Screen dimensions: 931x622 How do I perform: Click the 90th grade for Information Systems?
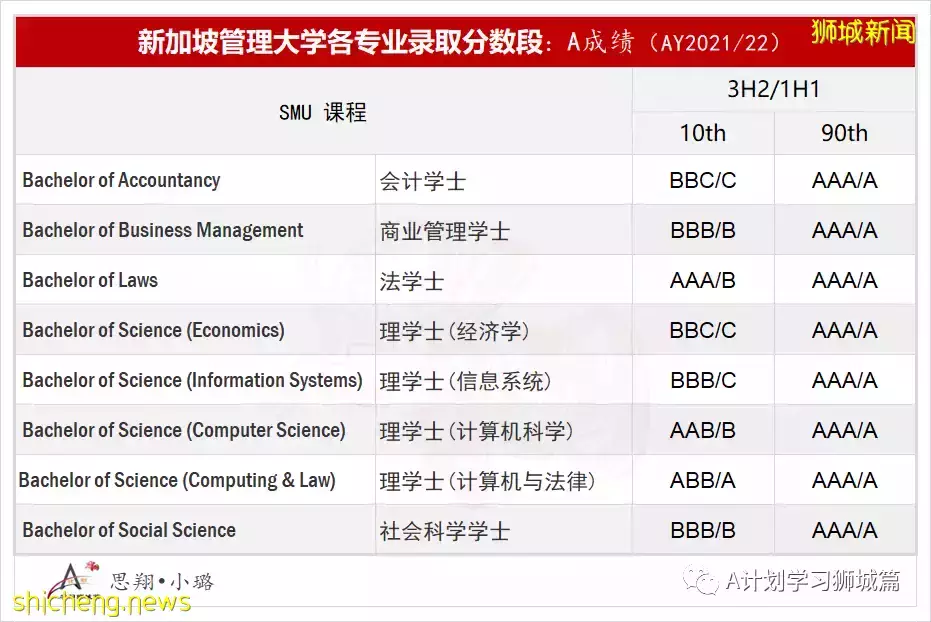point(844,380)
